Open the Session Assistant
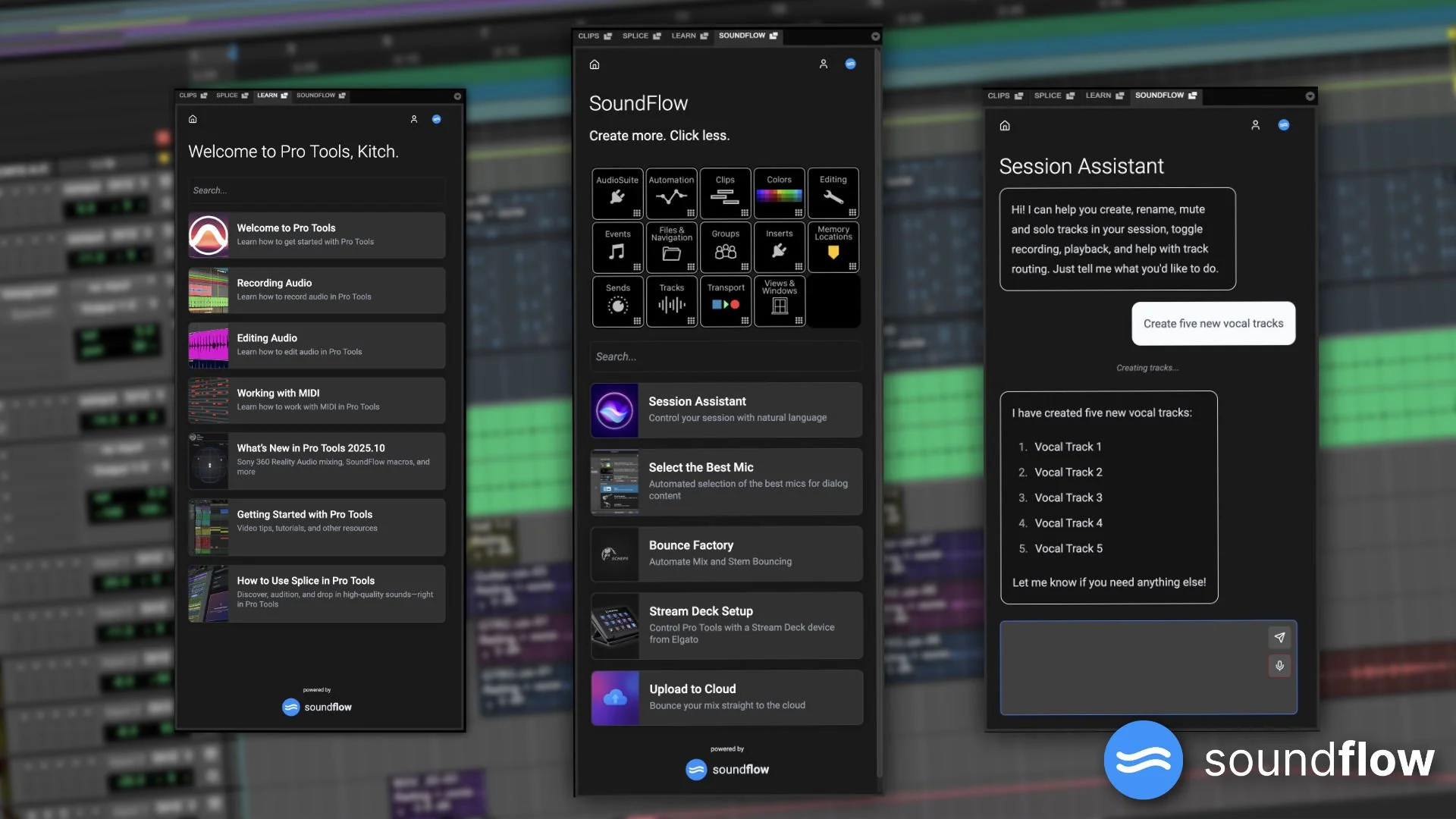This screenshot has height=819, width=1456. tap(725, 409)
